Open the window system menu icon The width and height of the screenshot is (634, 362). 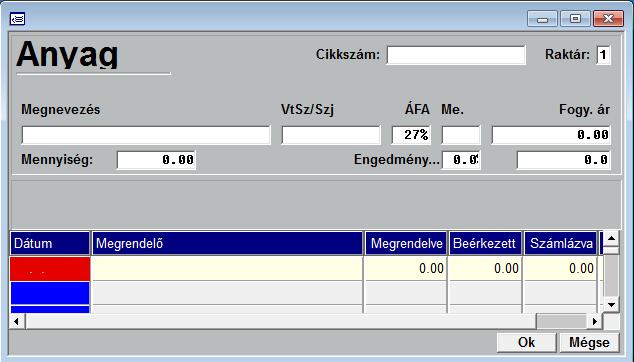click(17, 19)
